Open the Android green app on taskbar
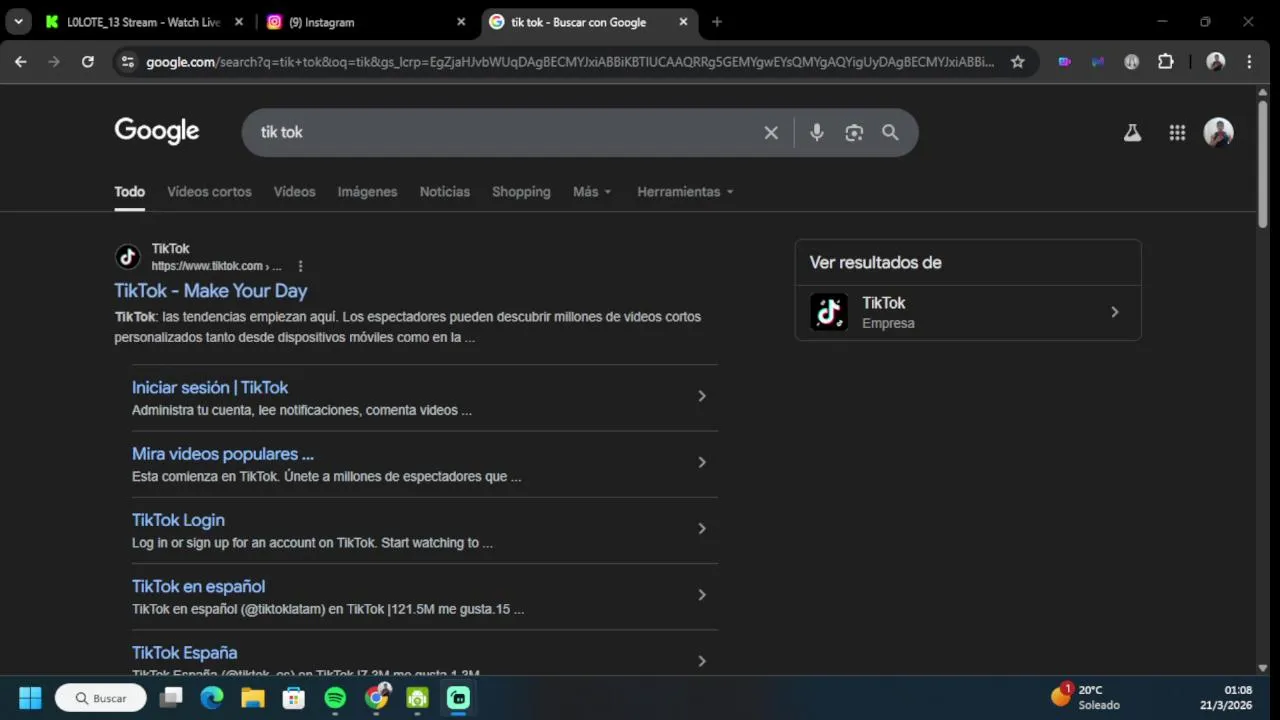The width and height of the screenshot is (1280, 720). 417,698
